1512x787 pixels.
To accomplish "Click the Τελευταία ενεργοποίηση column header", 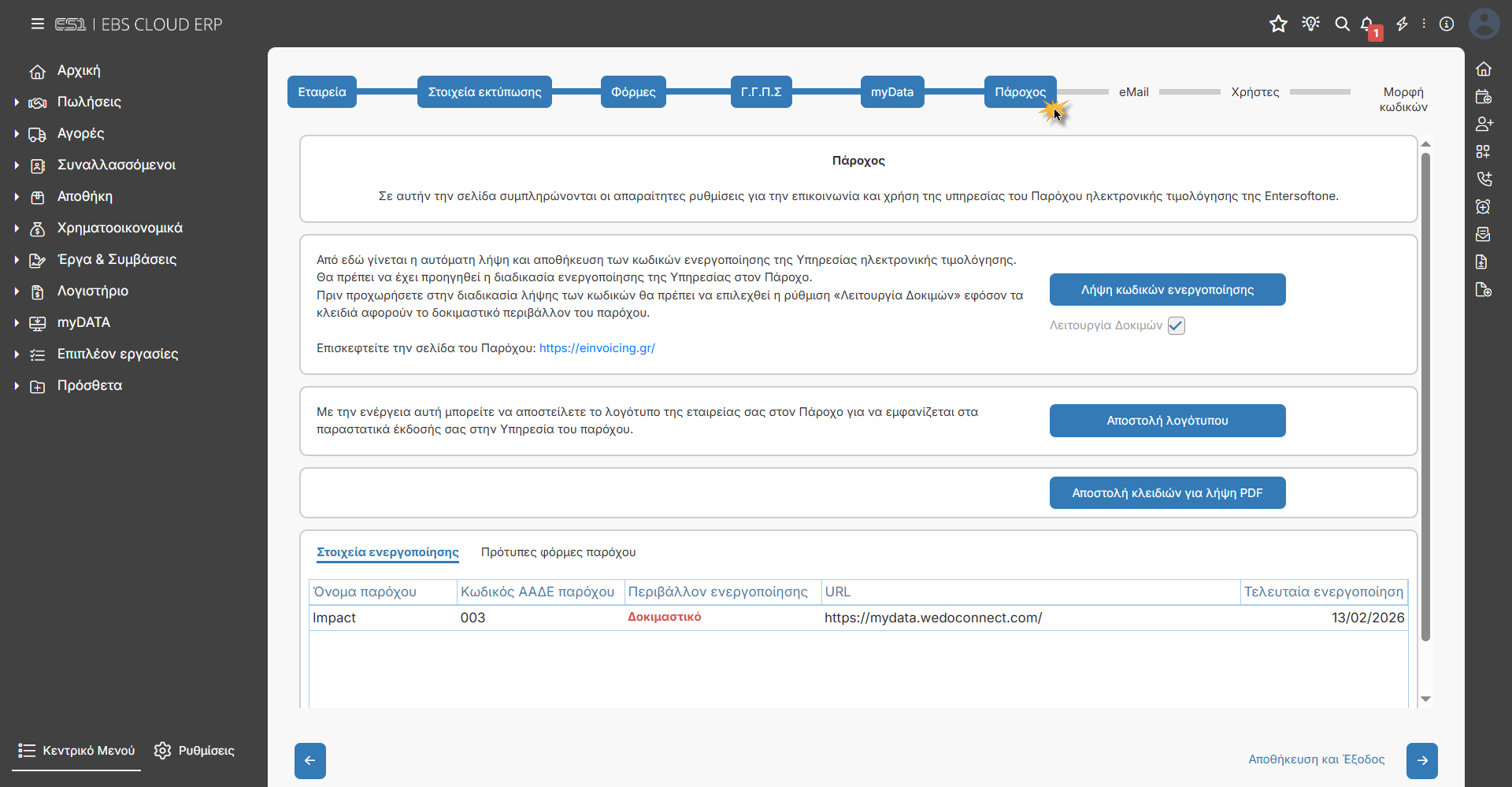I will pyautogui.click(x=1324, y=592).
